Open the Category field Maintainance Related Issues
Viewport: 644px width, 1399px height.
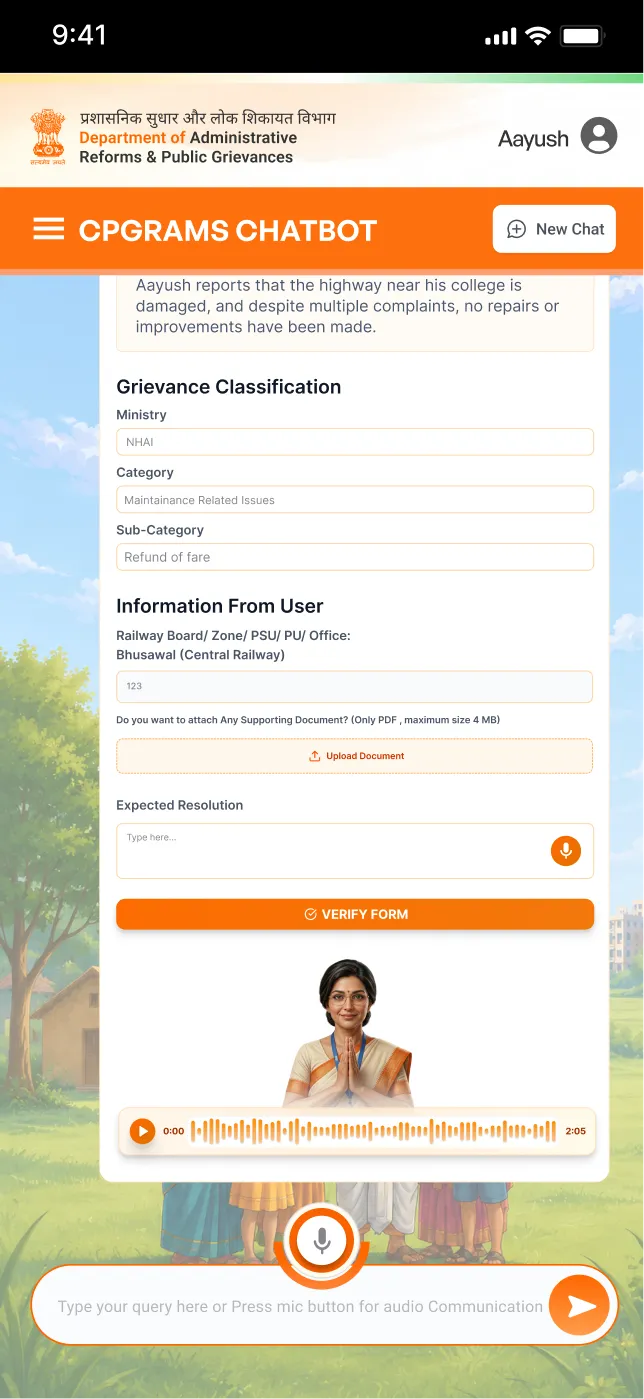point(355,500)
